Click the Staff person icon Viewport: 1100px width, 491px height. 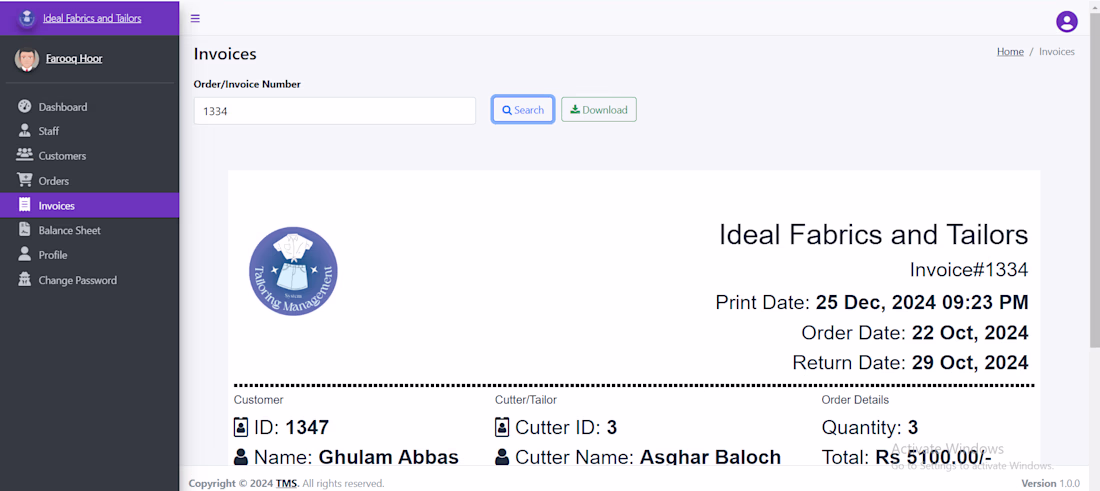(x=25, y=131)
